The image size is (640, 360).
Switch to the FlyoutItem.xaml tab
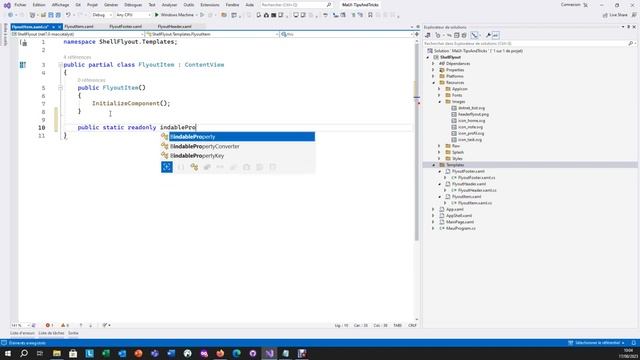tap(79, 27)
